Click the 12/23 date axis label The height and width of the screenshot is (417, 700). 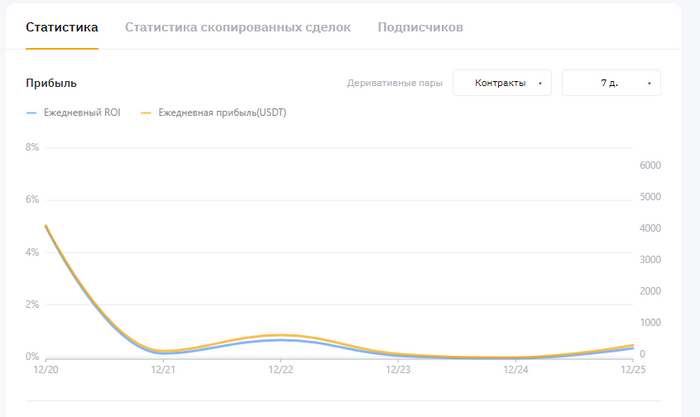[398, 369]
